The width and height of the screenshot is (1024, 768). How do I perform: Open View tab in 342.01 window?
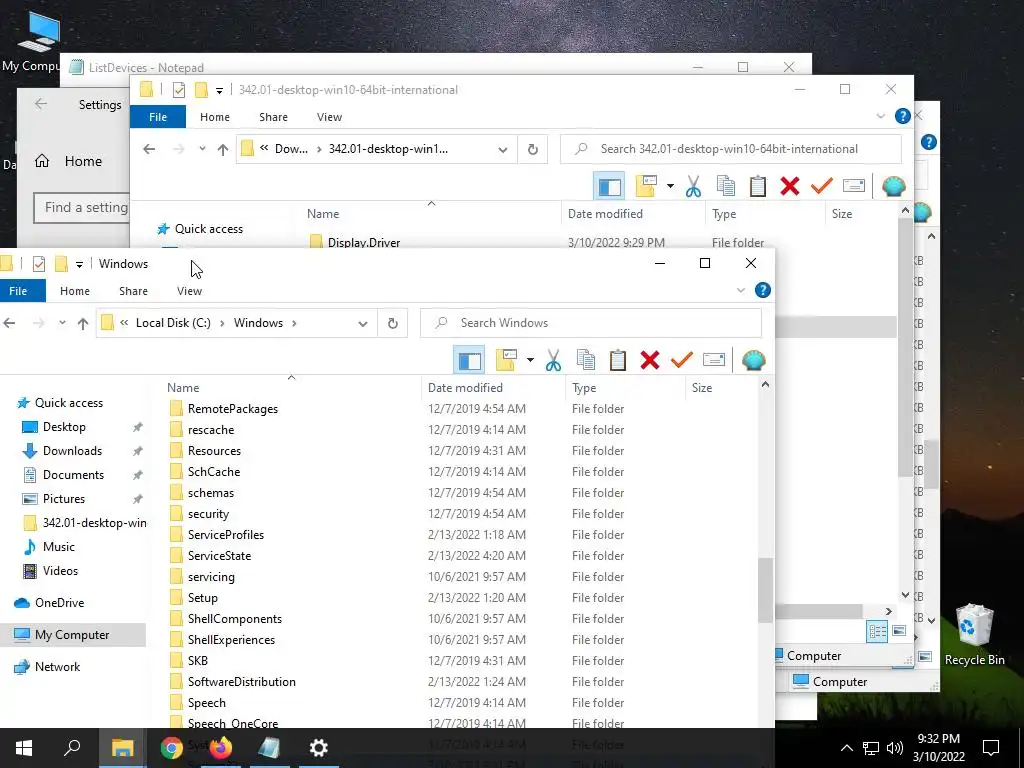pos(329,117)
